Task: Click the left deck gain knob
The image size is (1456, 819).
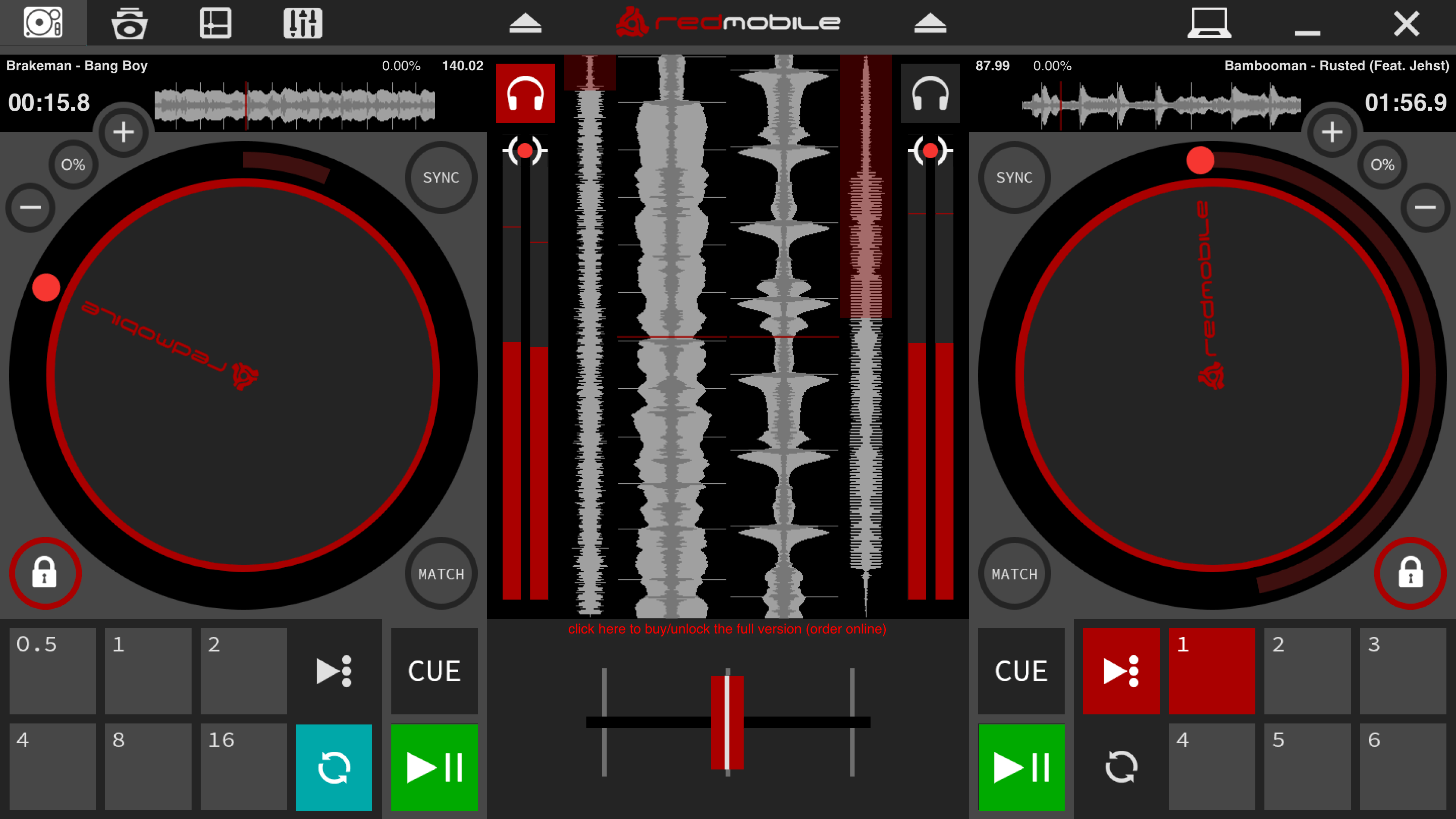Action: [x=525, y=151]
